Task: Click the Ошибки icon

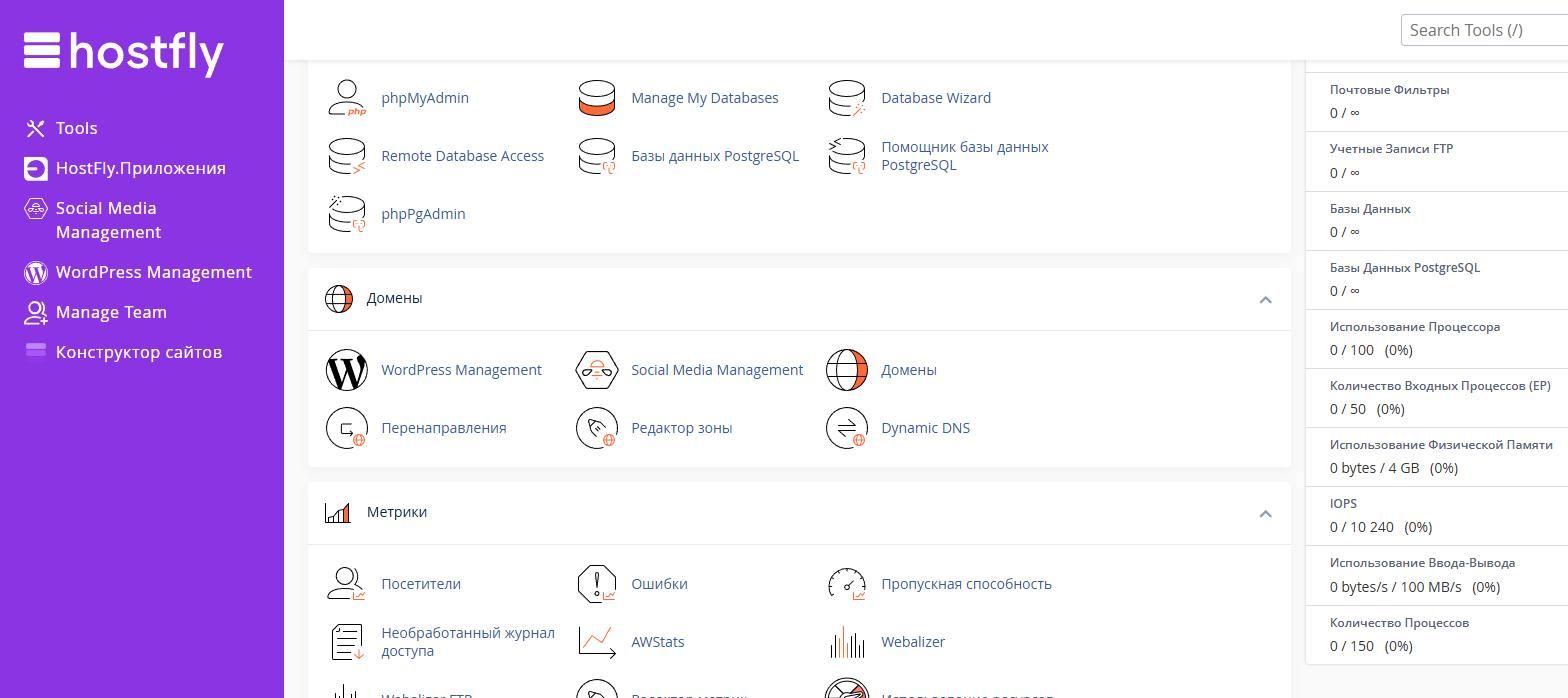Action: pos(597,584)
